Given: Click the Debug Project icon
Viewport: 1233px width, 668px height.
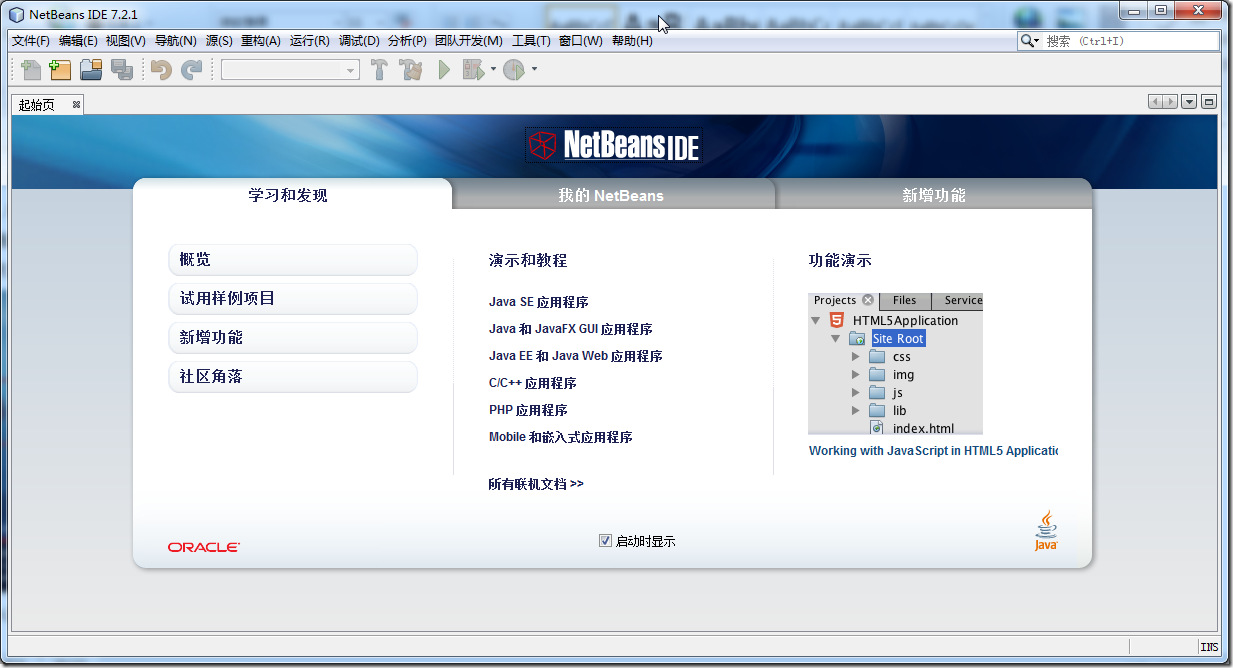Looking at the screenshot, I should point(473,70).
